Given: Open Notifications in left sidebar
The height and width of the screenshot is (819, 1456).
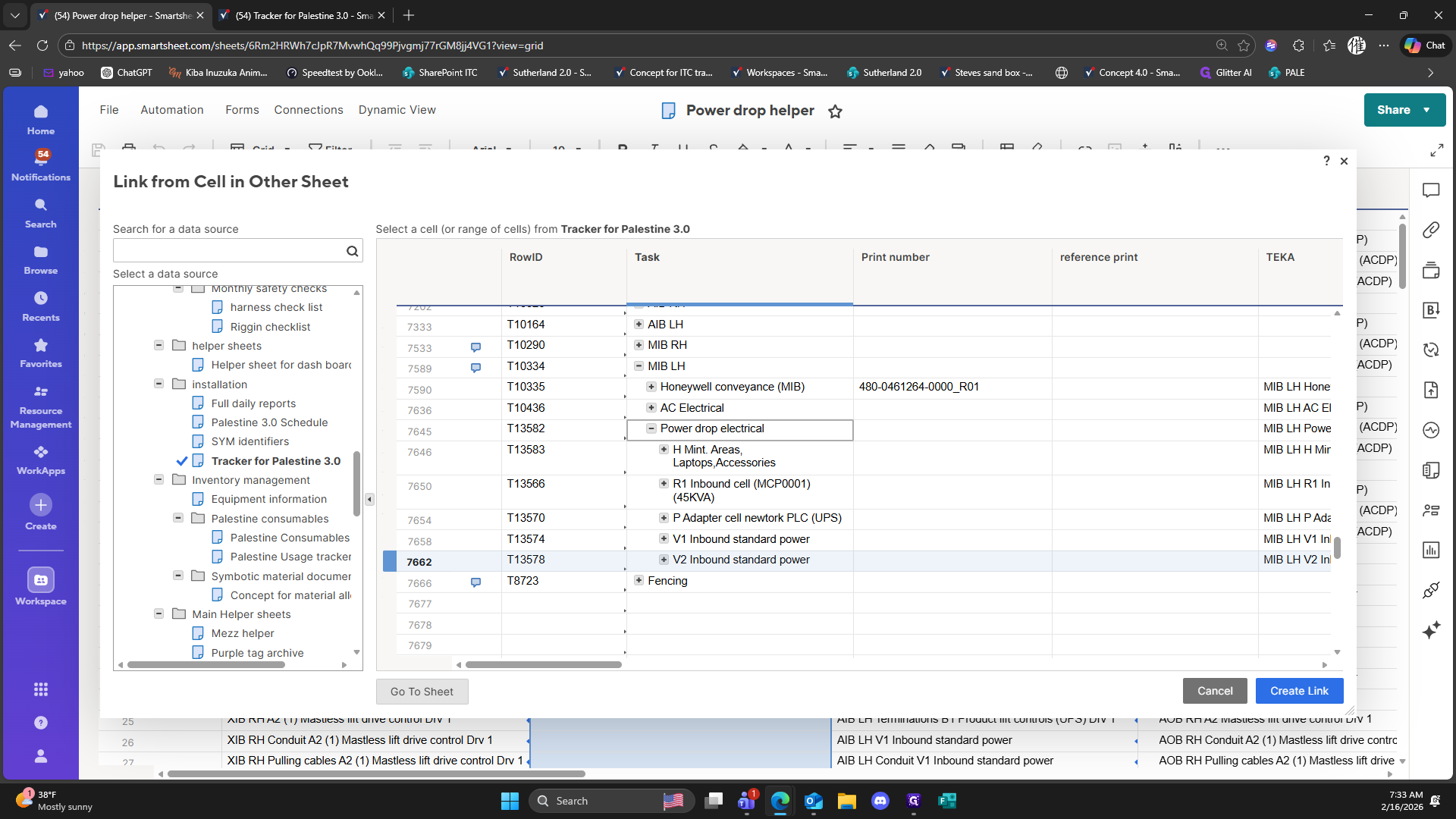Looking at the screenshot, I should 41,165.
